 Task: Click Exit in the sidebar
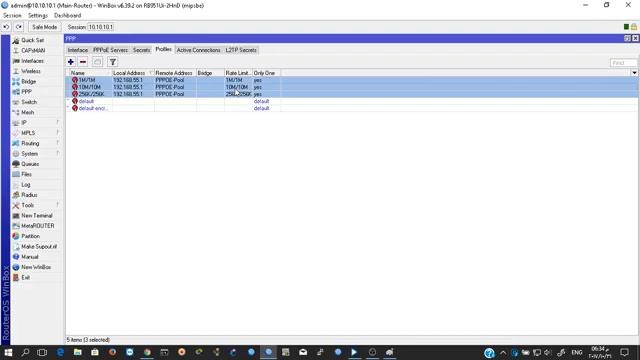point(25,278)
